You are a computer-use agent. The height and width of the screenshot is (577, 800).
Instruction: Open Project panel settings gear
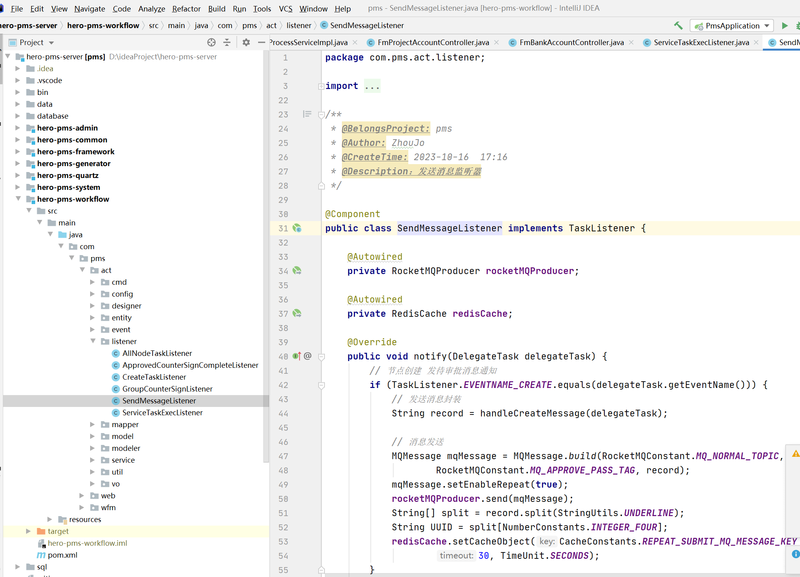(246, 42)
